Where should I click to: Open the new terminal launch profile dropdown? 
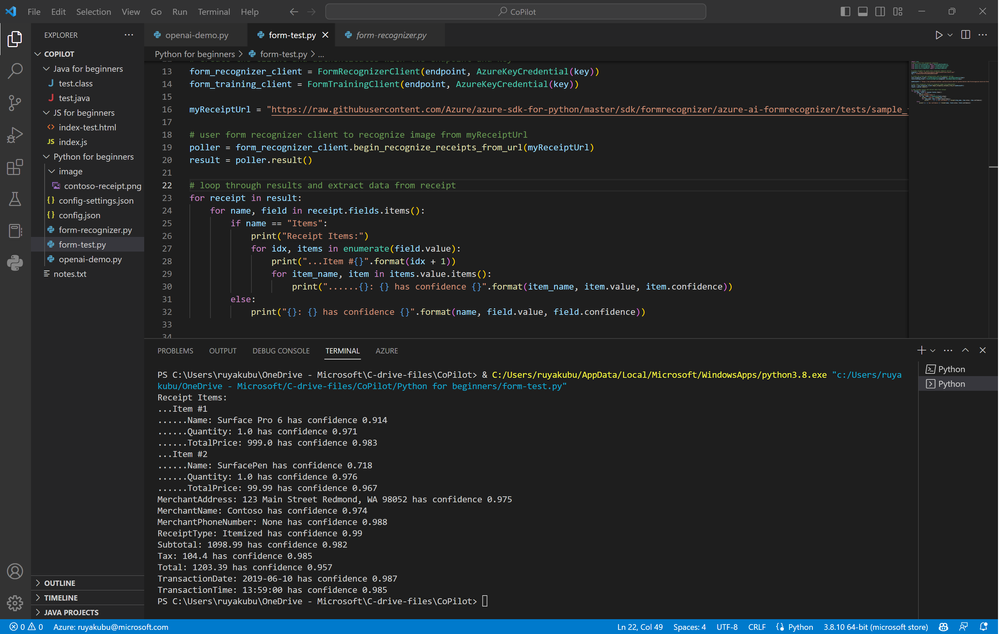tap(933, 351)
